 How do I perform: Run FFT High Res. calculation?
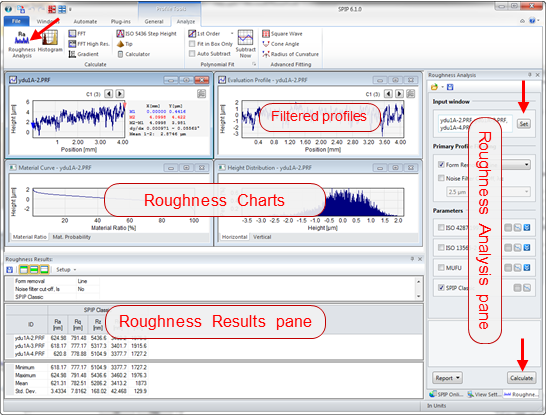click(x=89, y=44)
